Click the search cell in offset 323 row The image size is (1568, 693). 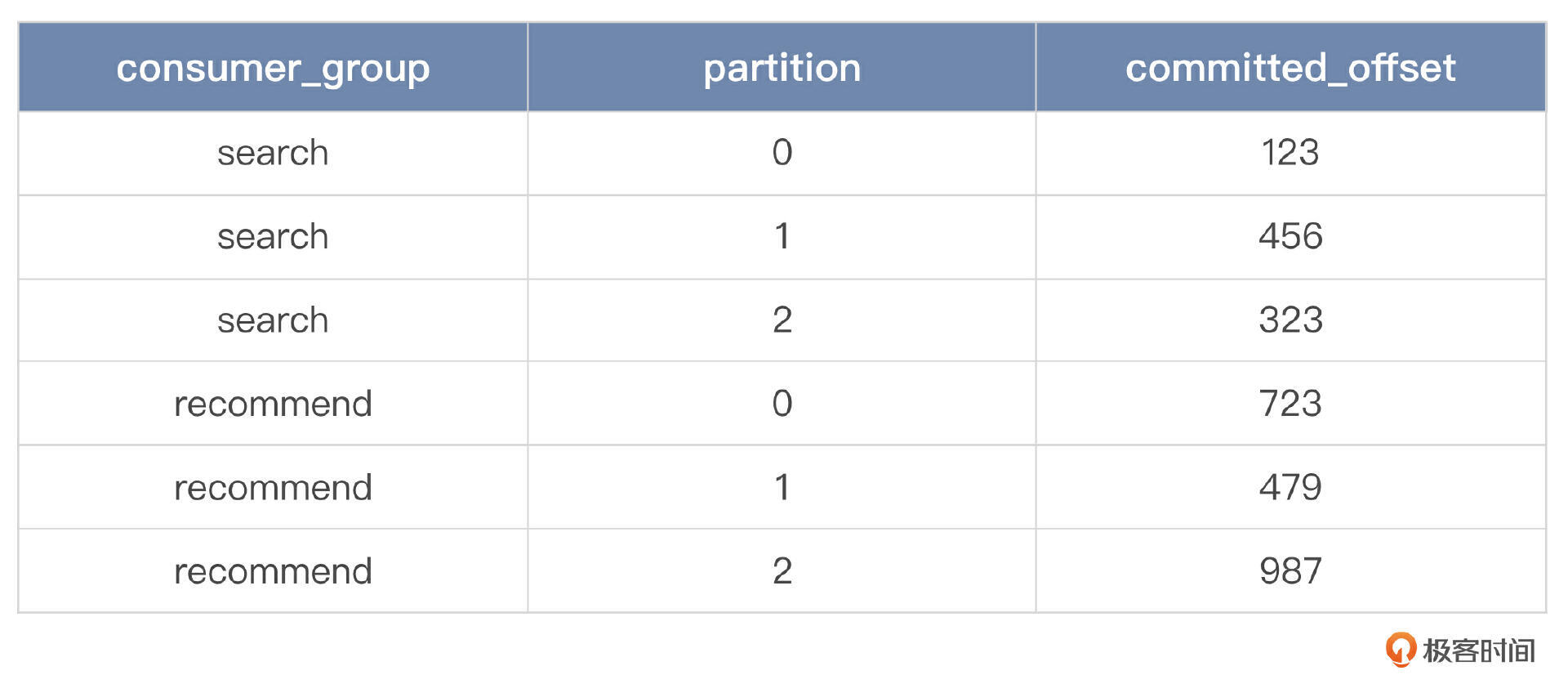coord(273,320)
